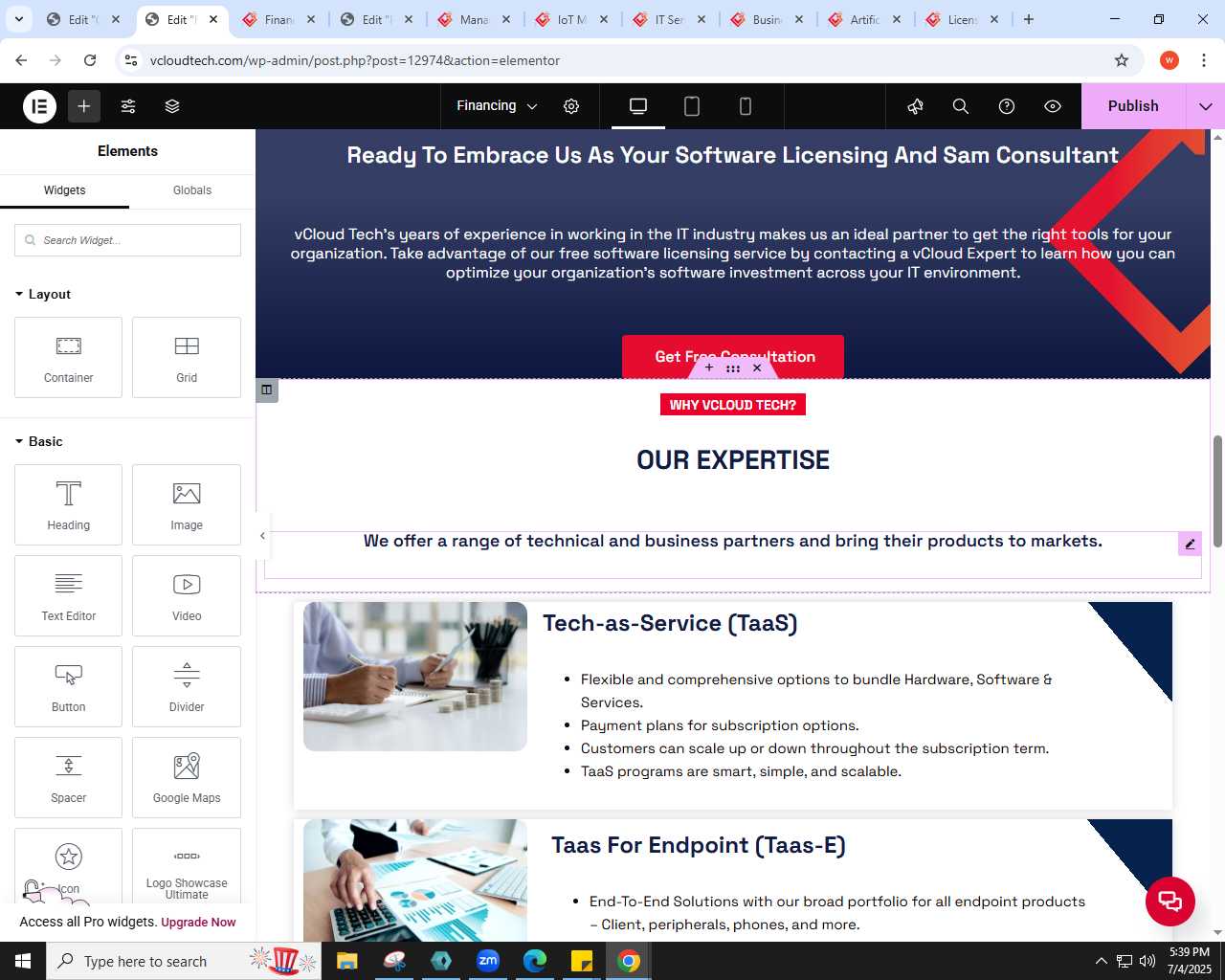
Task: Click the pencil edit widget icon
Action: pos(1190,544)
